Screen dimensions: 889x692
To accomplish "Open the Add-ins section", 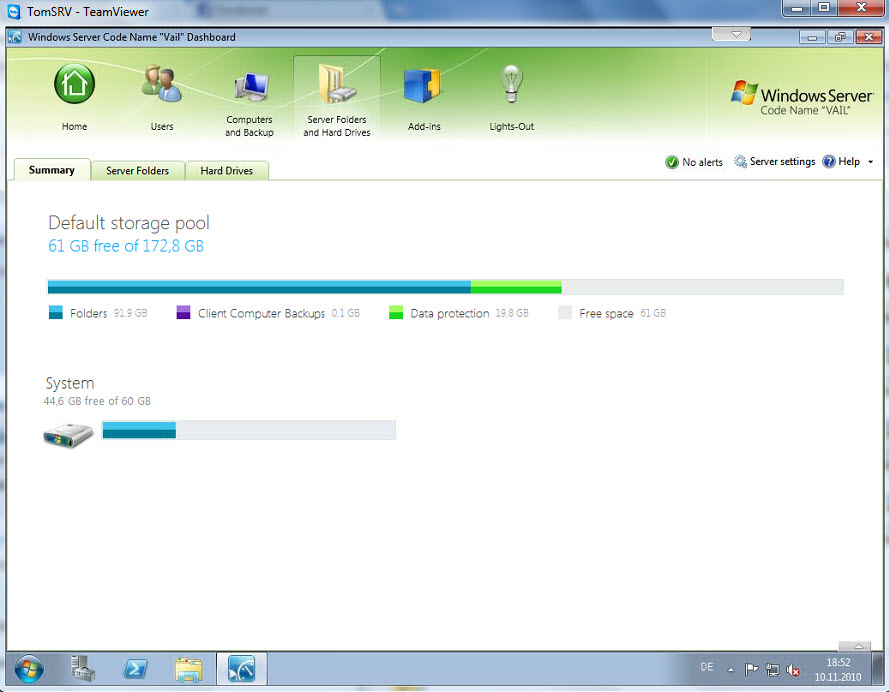I will (x=424, y=87).
